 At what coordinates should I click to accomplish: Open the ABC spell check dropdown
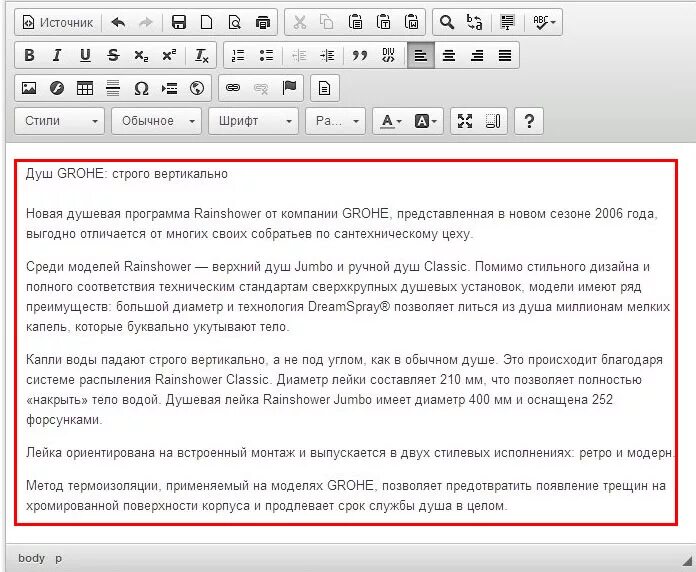point(544,22)
